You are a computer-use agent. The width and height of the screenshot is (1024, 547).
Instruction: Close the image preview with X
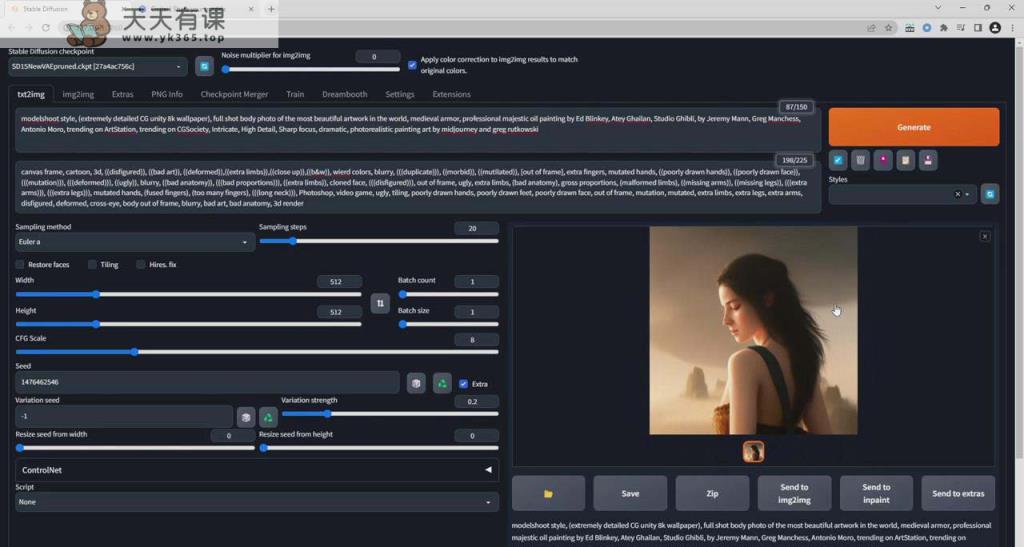[985, 236]
